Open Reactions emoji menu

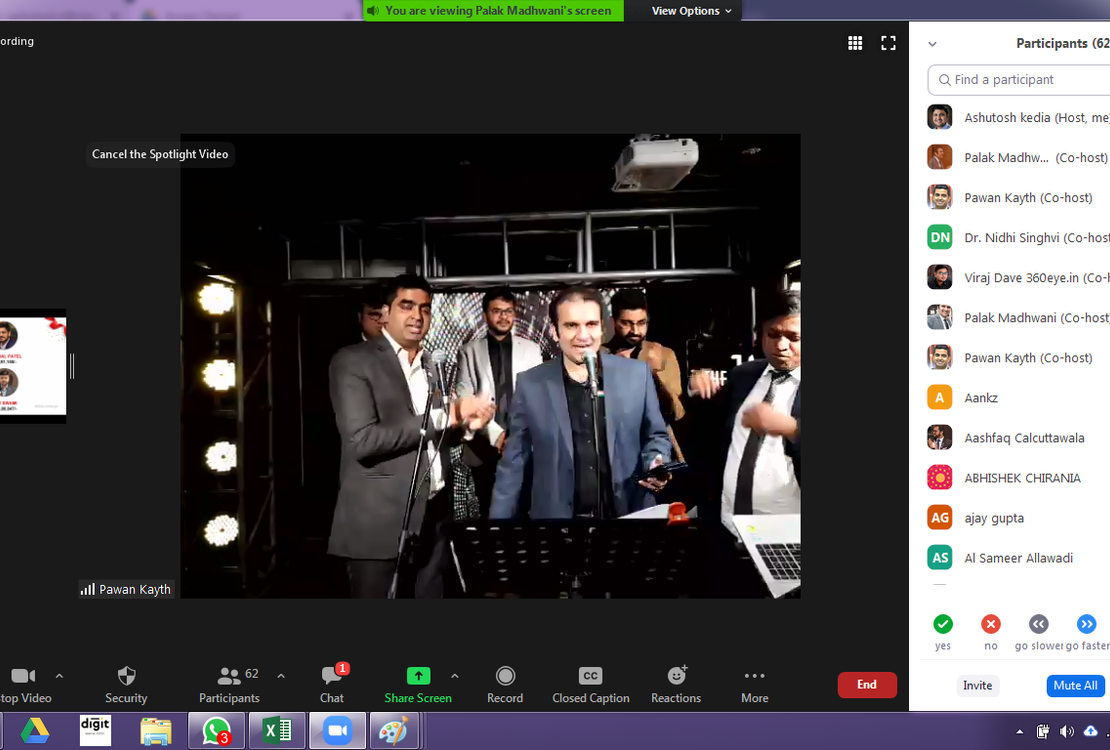tap(676, 684)
